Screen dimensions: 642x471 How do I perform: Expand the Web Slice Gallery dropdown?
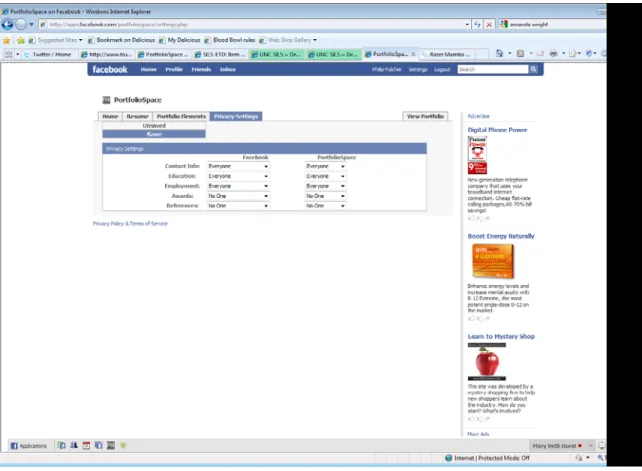(315, 40)
